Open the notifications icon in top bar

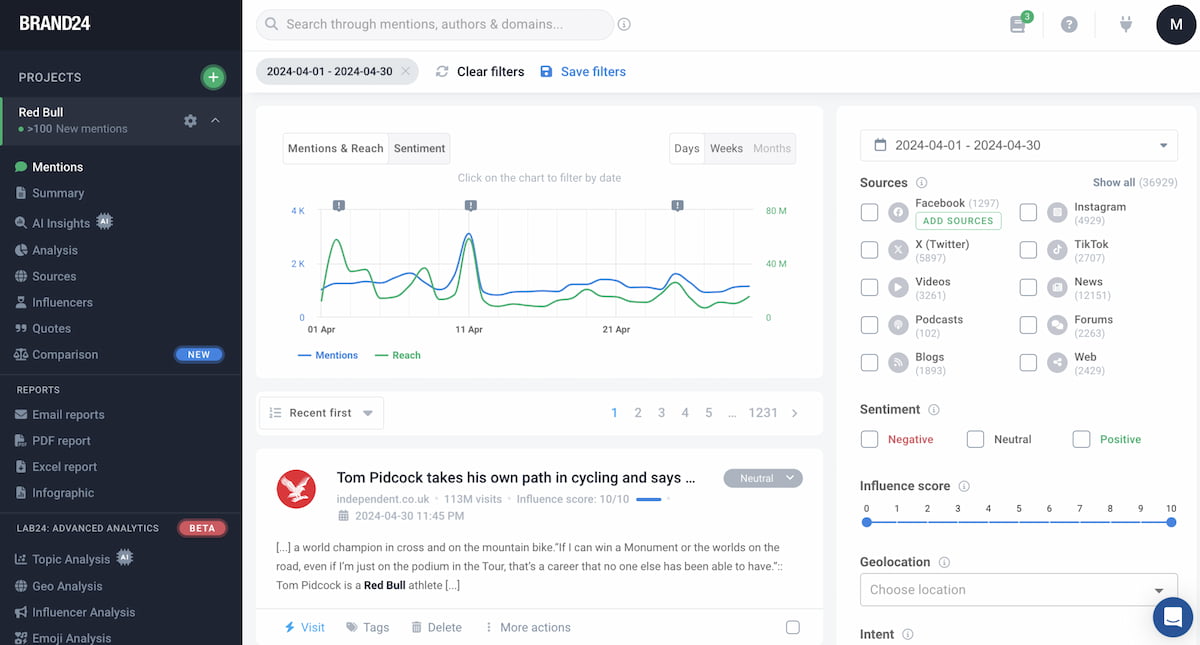click(1016, 23)
